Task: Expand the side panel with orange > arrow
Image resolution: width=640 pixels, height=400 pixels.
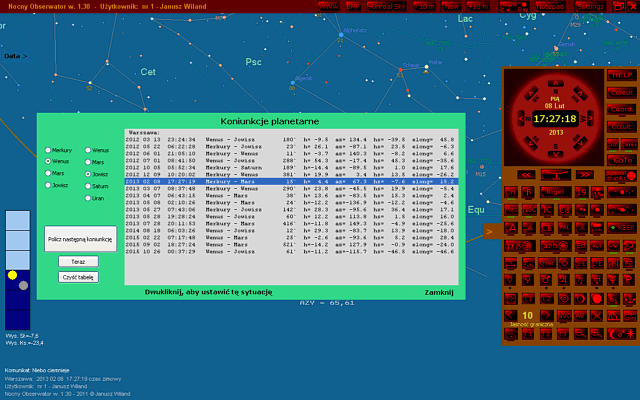Action: (x=491, y=231)
